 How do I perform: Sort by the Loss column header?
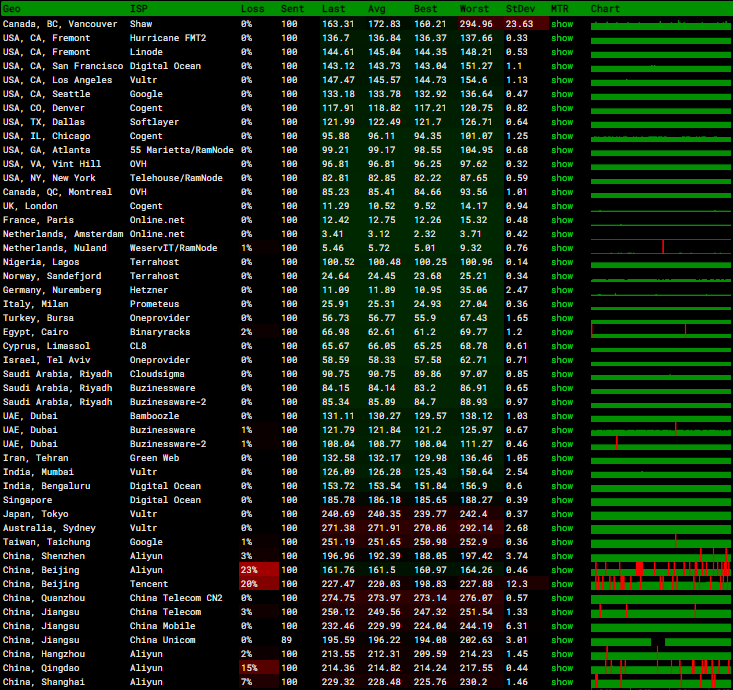coord(253,9)
